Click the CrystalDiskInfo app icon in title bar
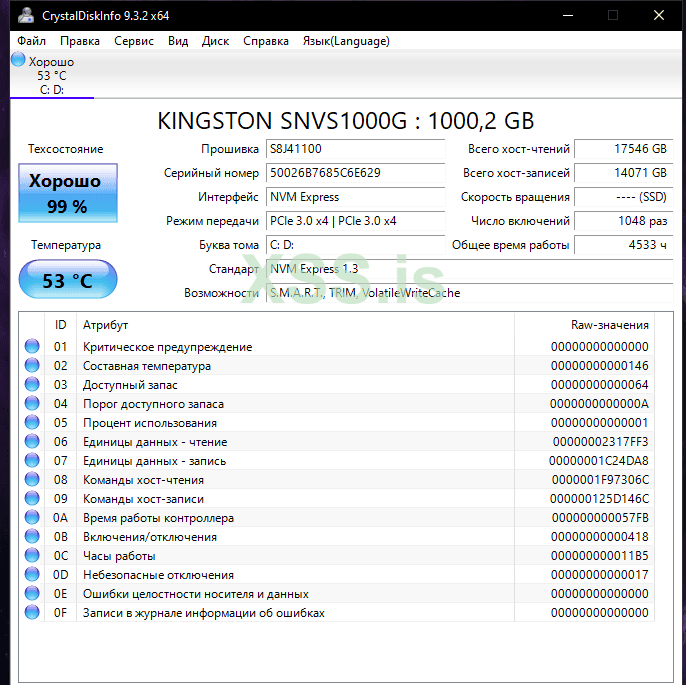686x685 pixels. (24, 15)
